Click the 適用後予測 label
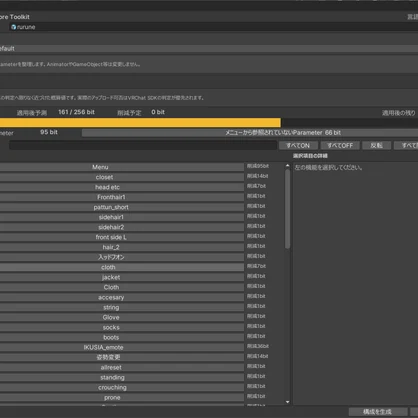The height and width of the screenshot is (418, 418). [32, 113]
